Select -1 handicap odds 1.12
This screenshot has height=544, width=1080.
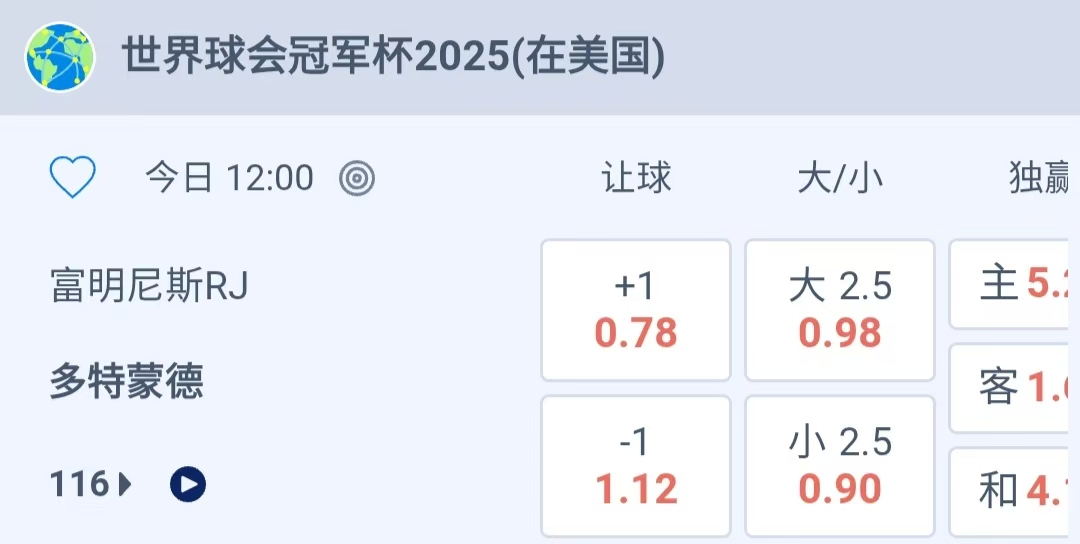tap(636, 466)
